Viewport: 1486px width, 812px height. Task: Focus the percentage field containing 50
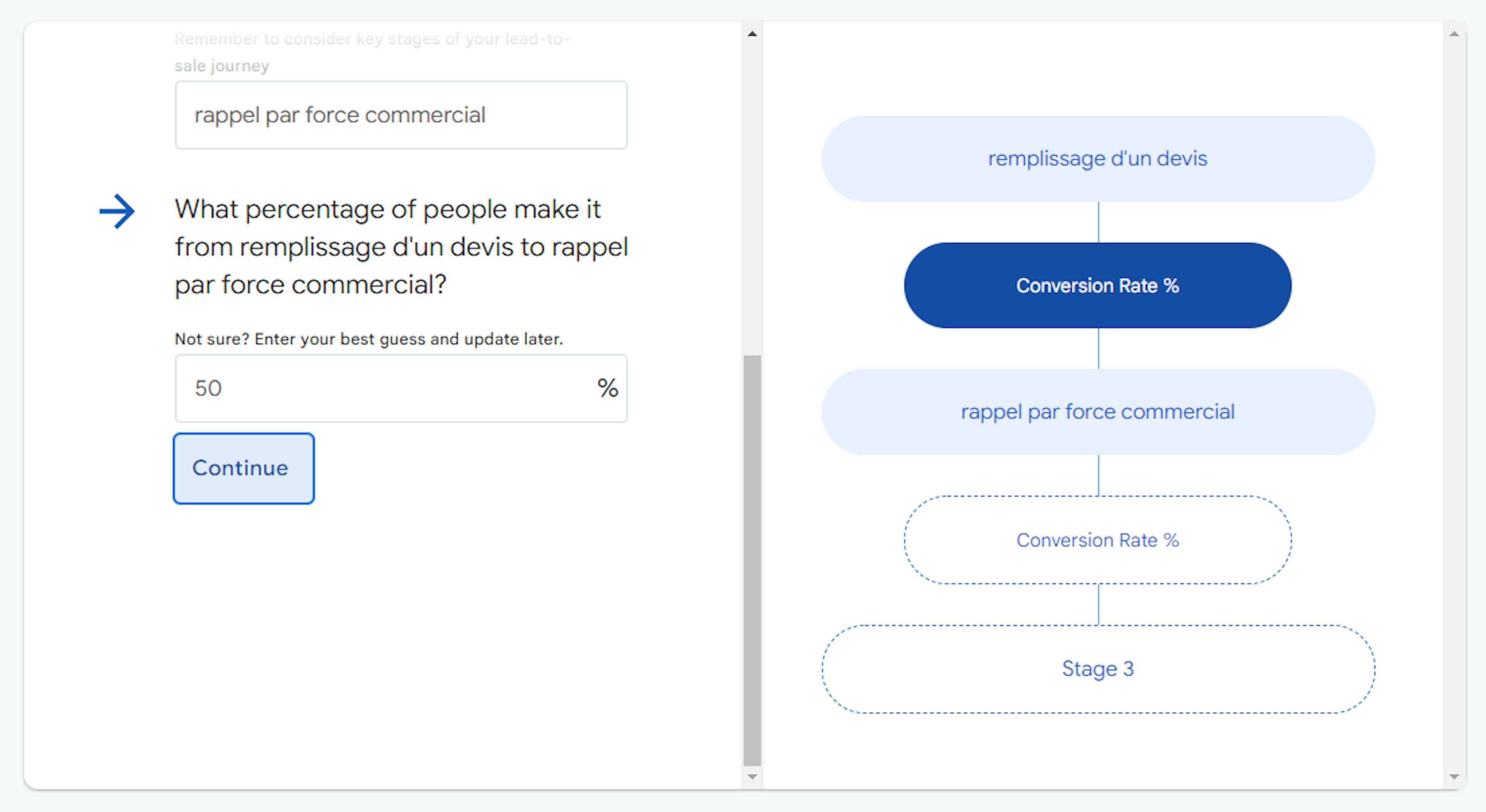[x=381, y=388]
